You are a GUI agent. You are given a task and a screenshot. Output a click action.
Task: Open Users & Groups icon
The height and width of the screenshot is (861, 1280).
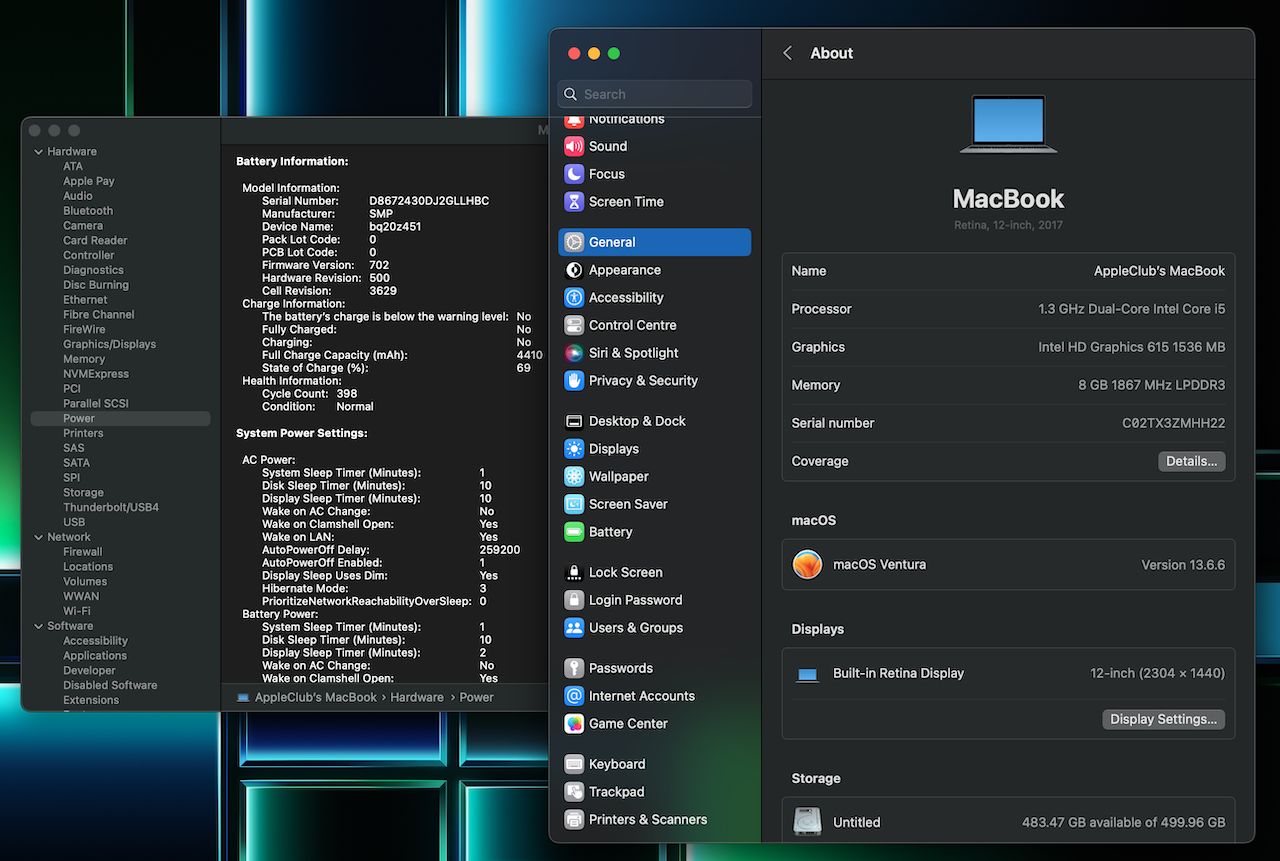tap(574, 628)
